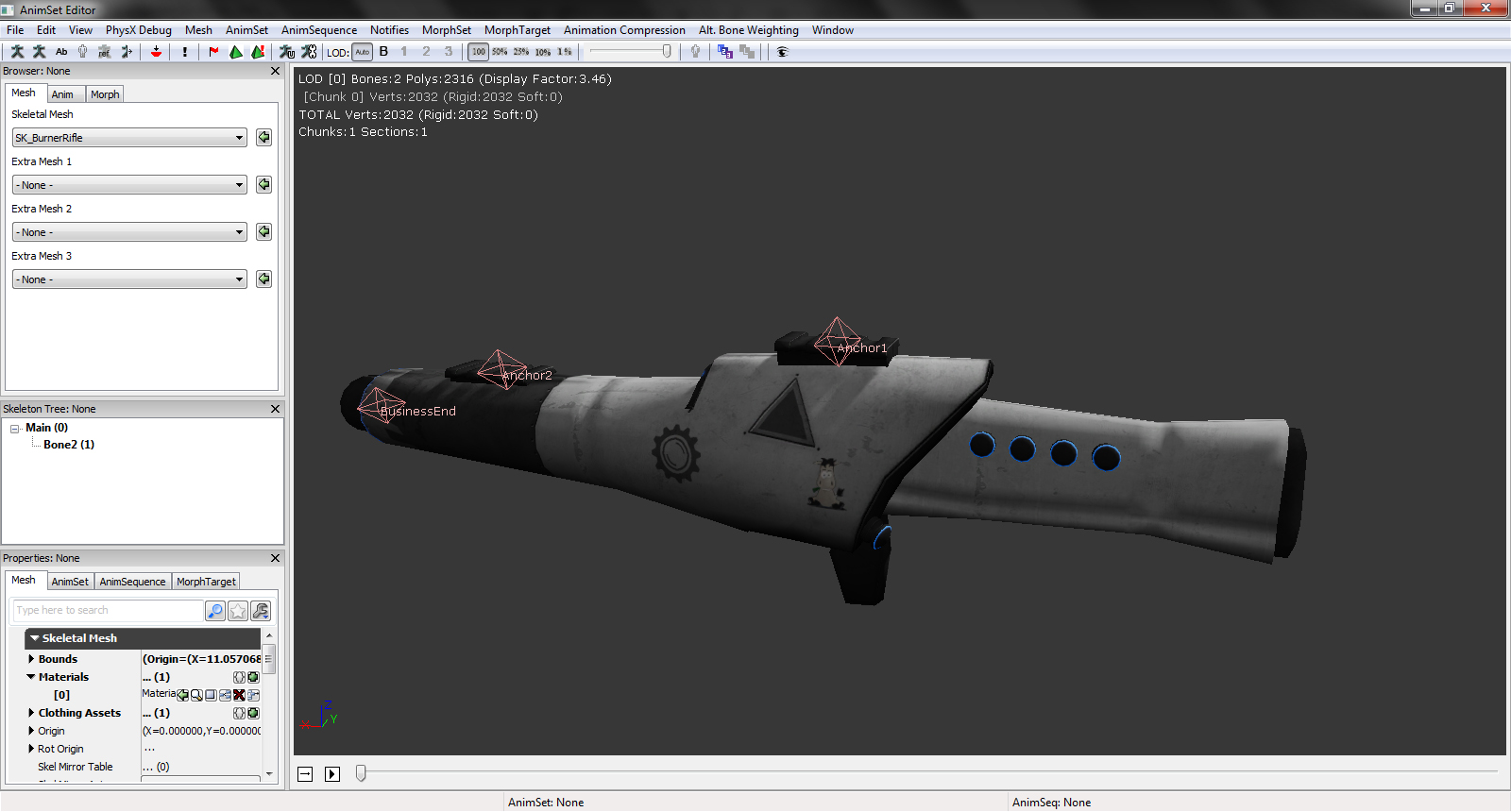
Task: Click the 'Ab' bone names toolbar icon
Action: [61, 52]
